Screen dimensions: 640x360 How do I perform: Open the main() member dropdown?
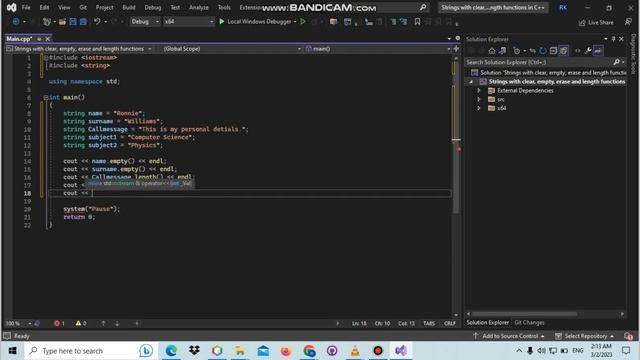(x=378, y=49)
